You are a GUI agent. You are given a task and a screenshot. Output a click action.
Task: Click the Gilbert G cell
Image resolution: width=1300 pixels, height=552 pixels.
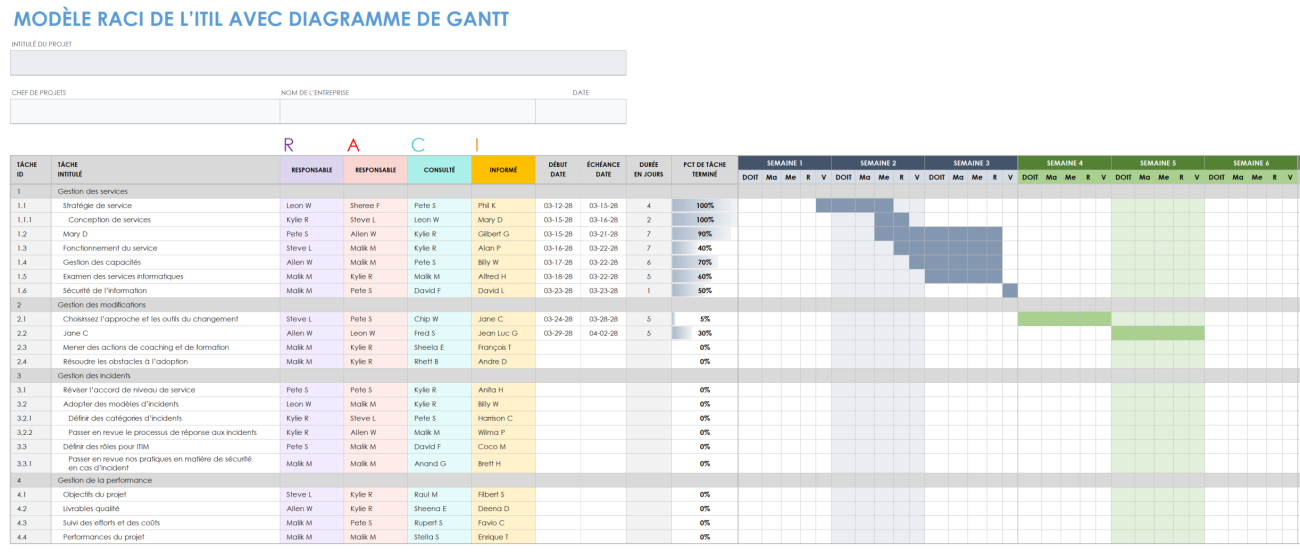tap(503, 234)
